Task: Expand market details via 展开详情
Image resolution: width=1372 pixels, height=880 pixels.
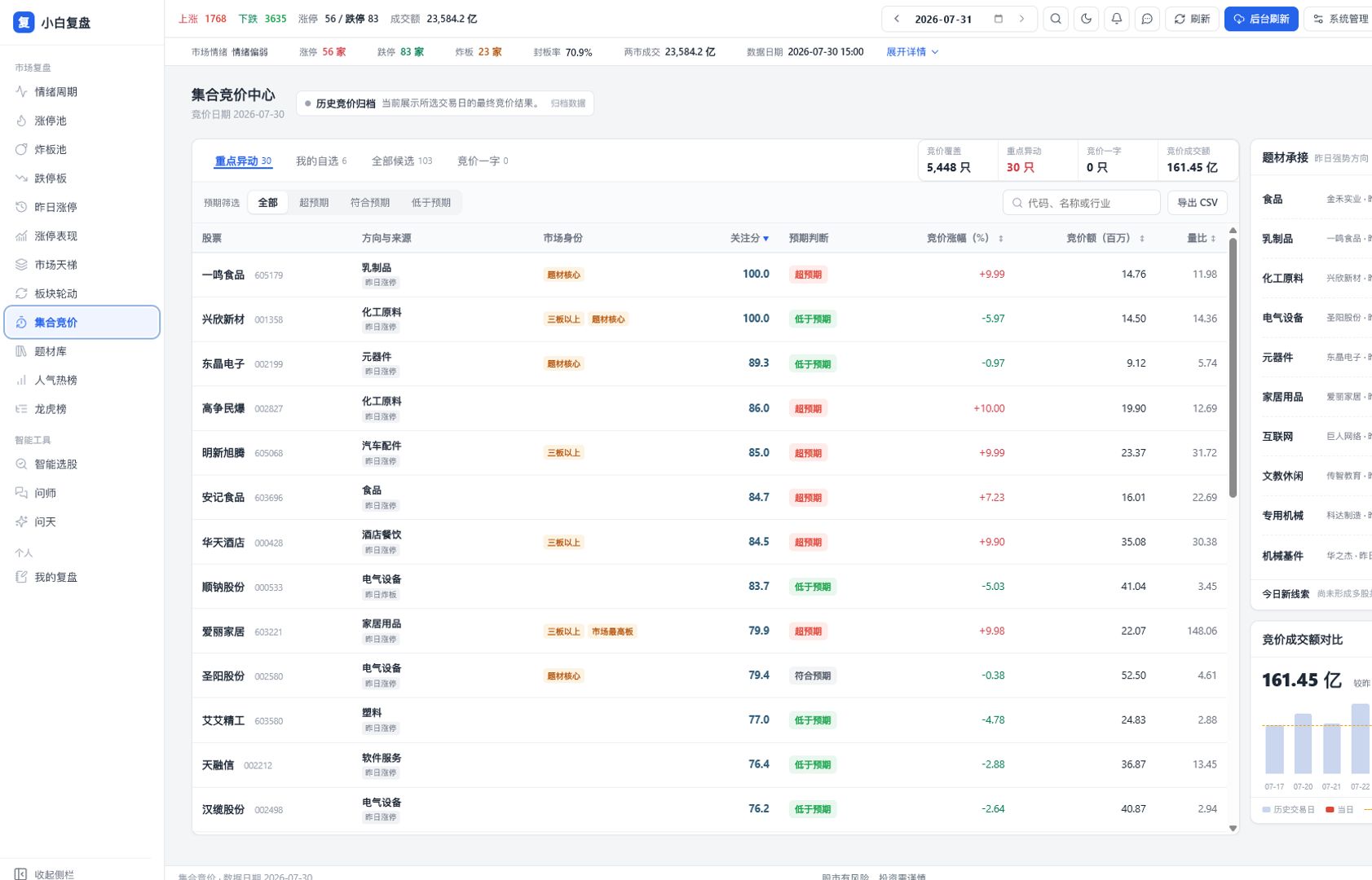Action: coord(912,51)
